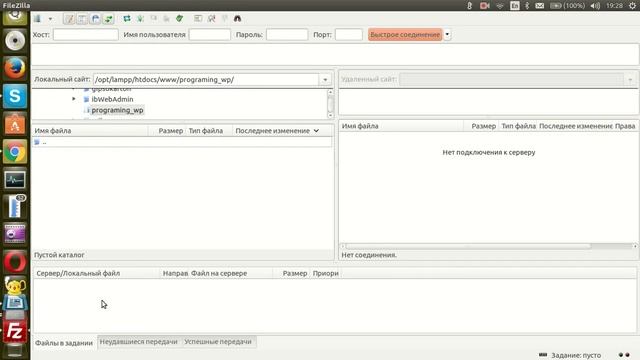640x360 pixels.
Task: Open the directory listing filters dialog
Action: point(198,19)
